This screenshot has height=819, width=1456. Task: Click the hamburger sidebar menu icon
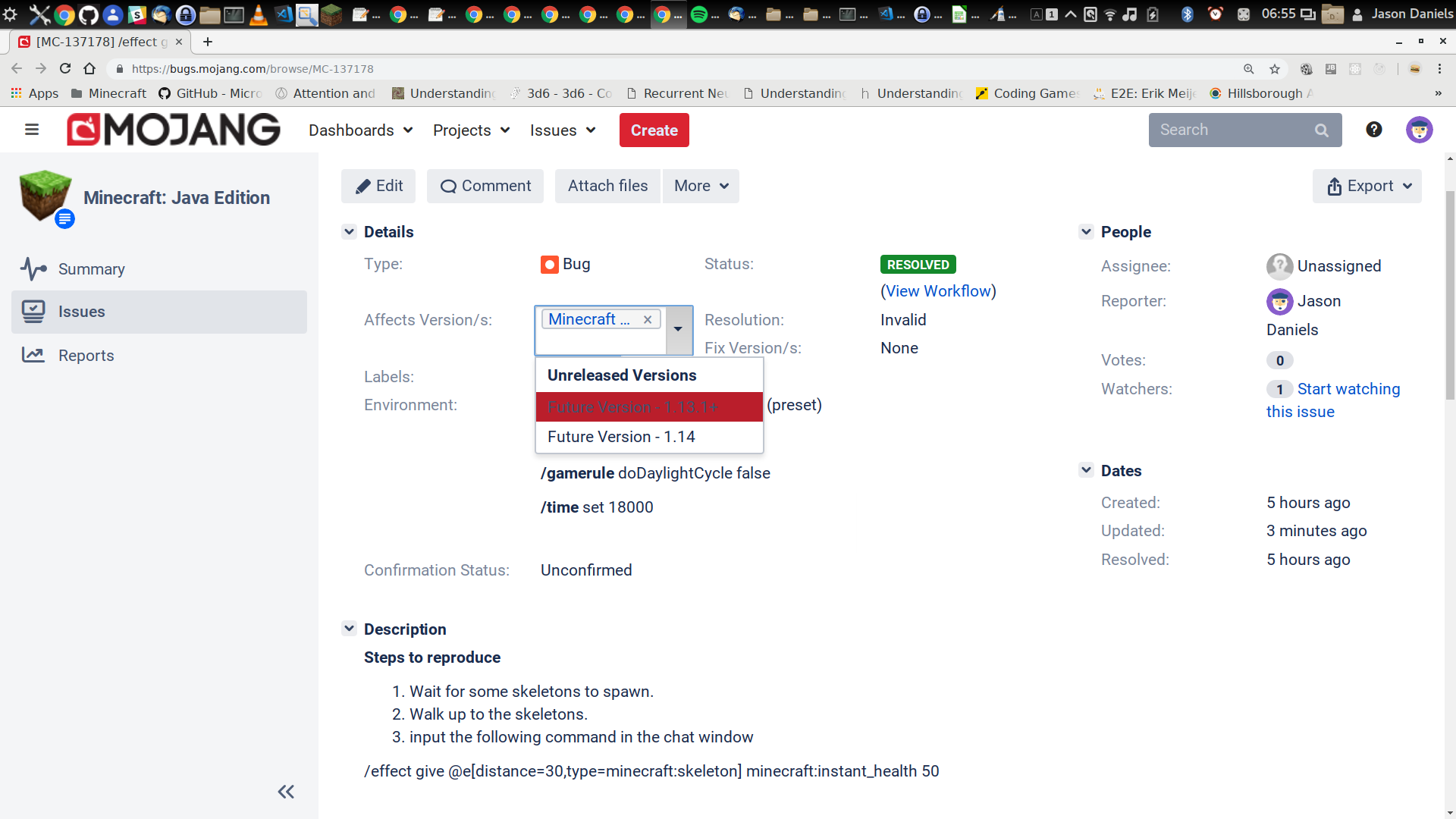32,130
